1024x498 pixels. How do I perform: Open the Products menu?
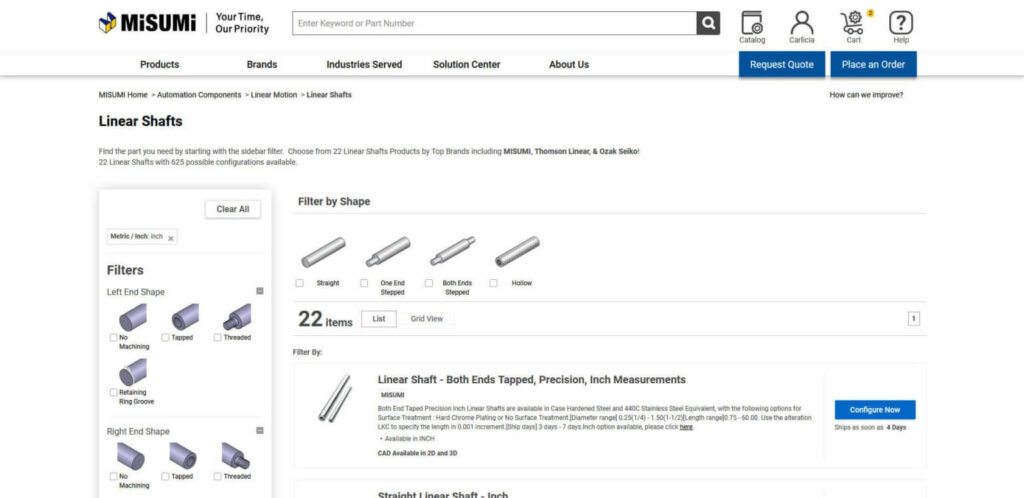point(159,65)
